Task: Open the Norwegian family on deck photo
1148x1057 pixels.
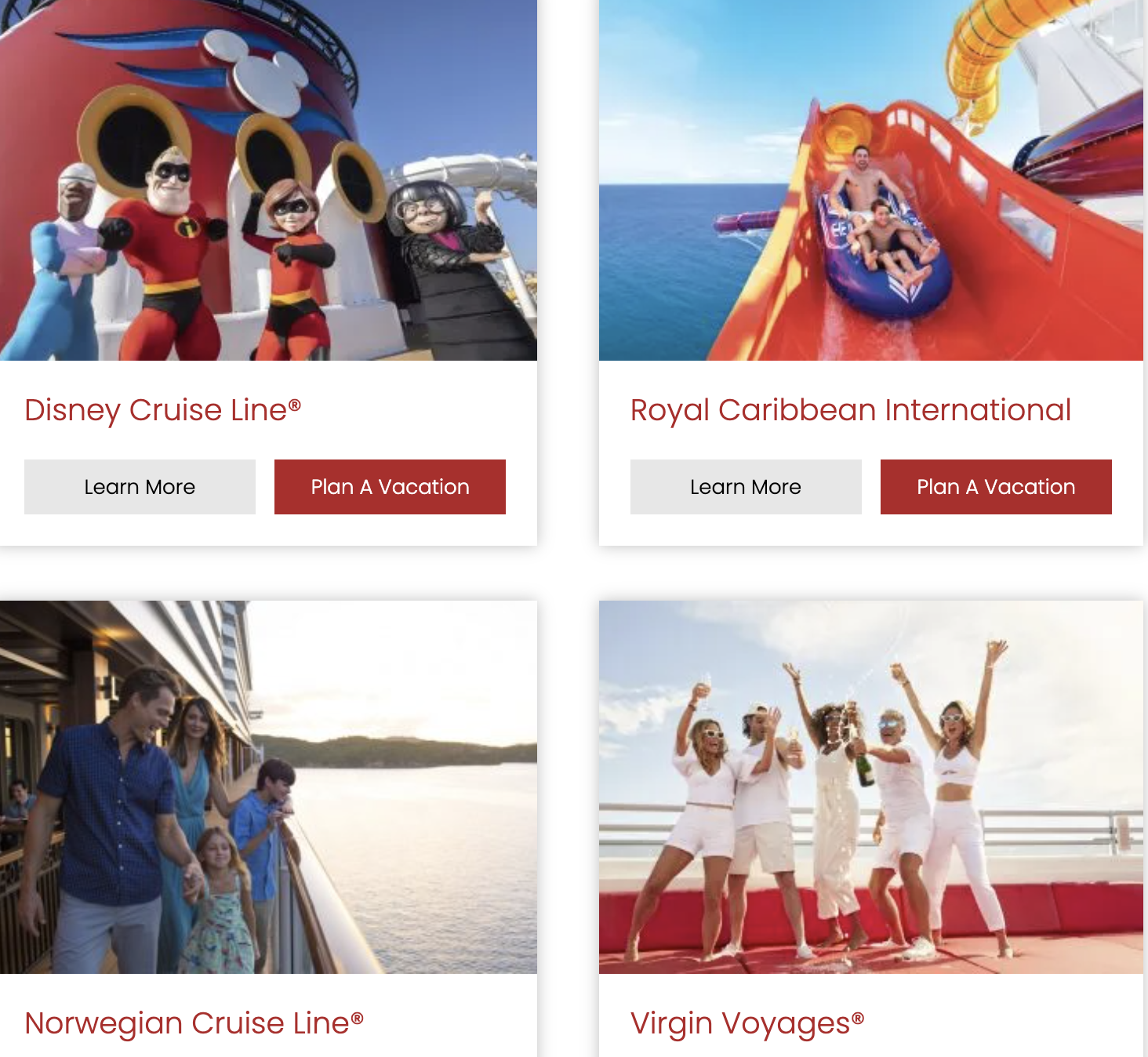Action: coord(268,787)
